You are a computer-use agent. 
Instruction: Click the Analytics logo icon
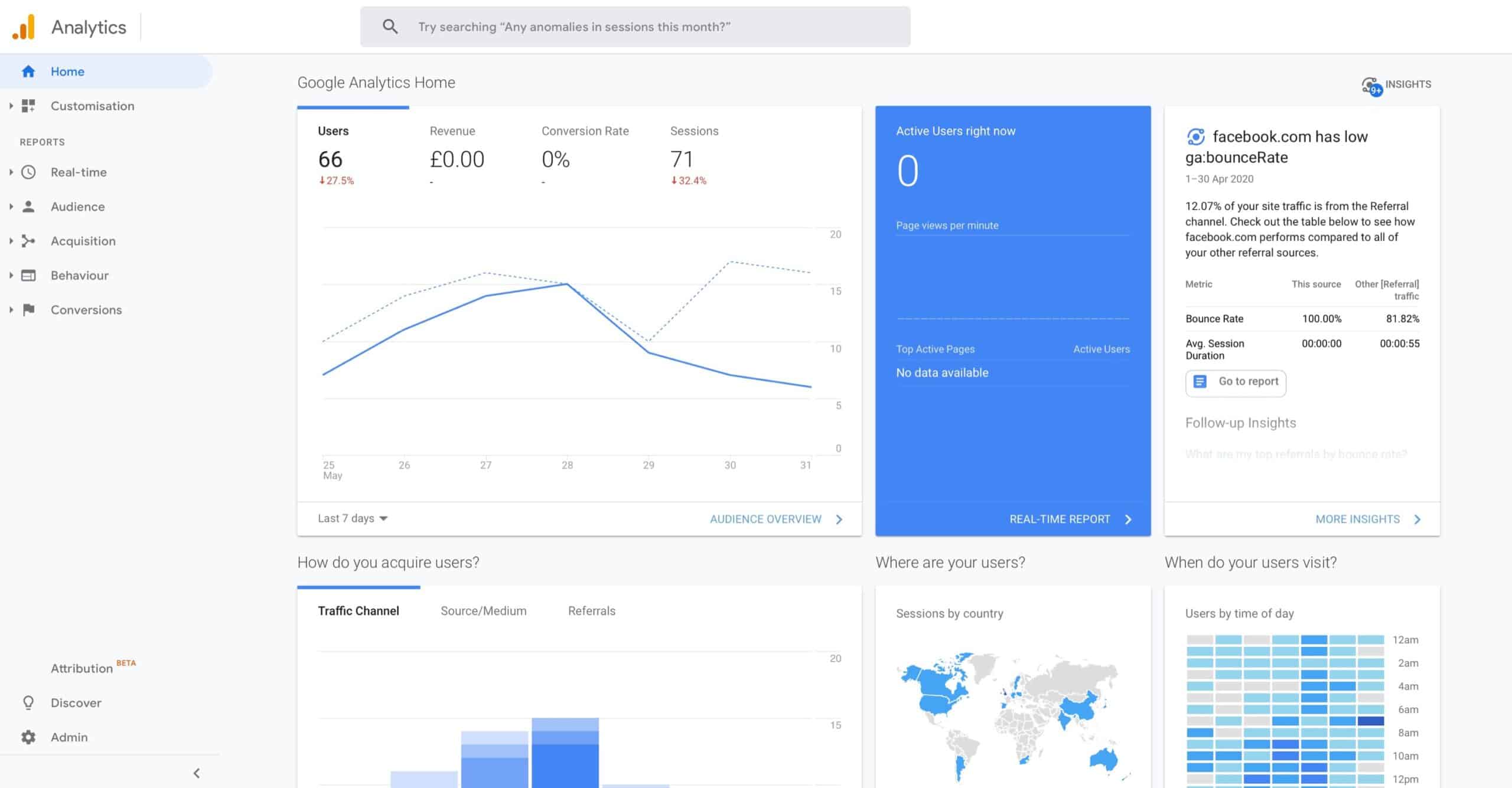pos(24,27)
